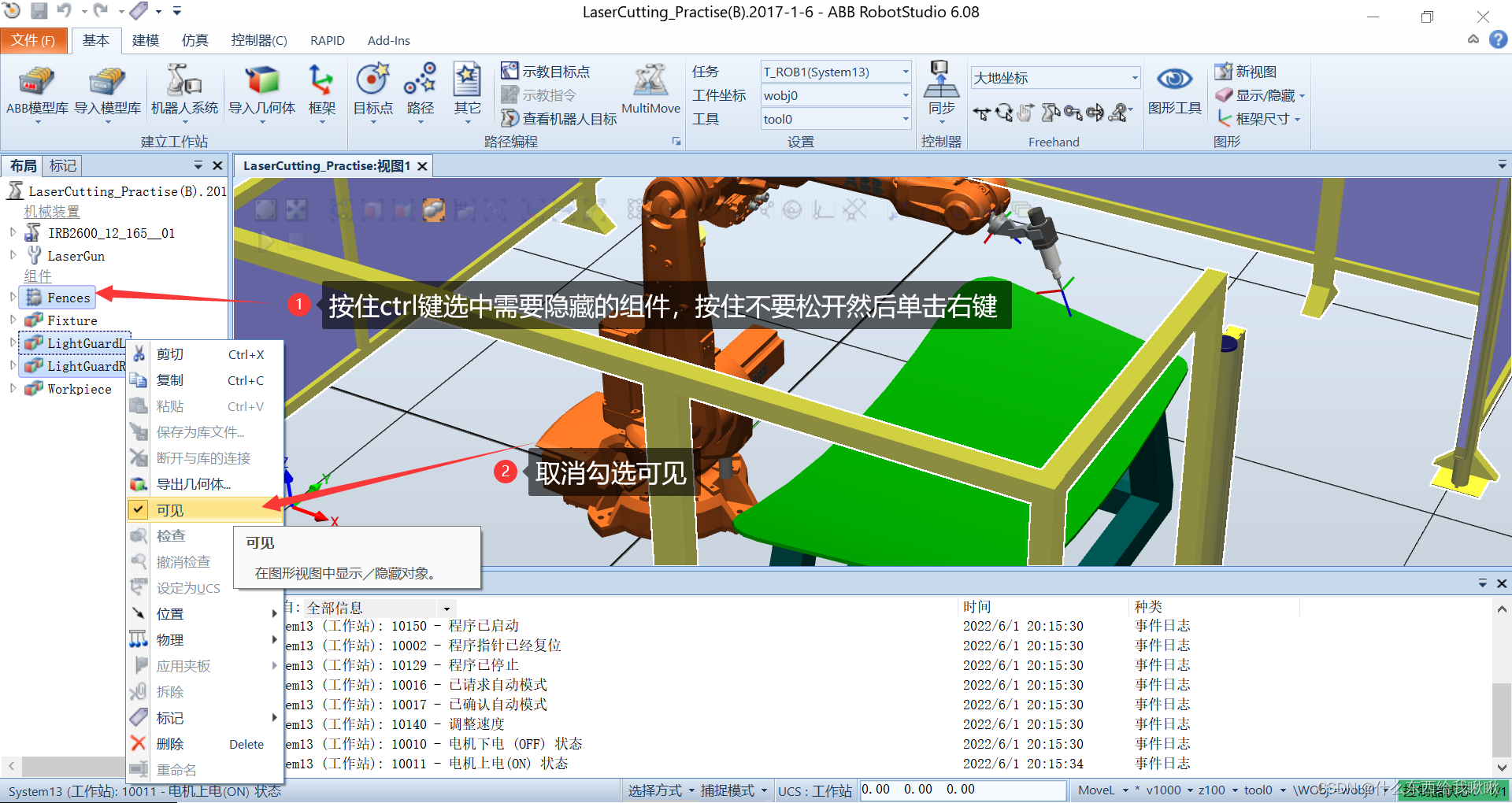Choose 复制 copy in context menu
1512x803 pixels.
[x=205, y=380]
